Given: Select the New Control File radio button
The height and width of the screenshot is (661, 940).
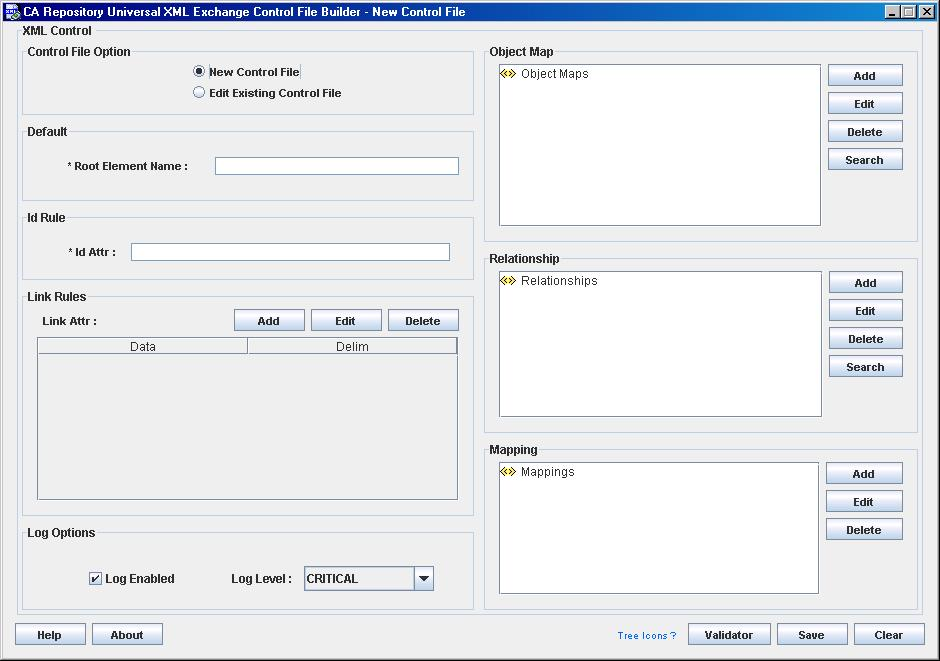Looking at the screenshot, I should pos(199,72).
